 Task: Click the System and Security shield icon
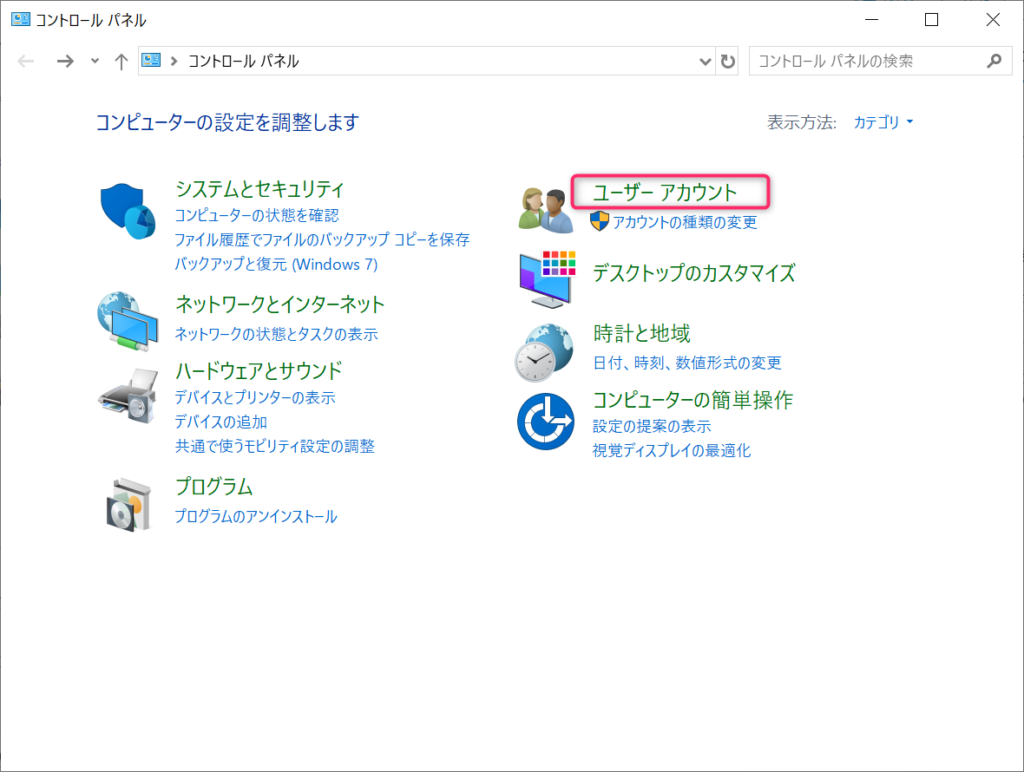point(130,211)
